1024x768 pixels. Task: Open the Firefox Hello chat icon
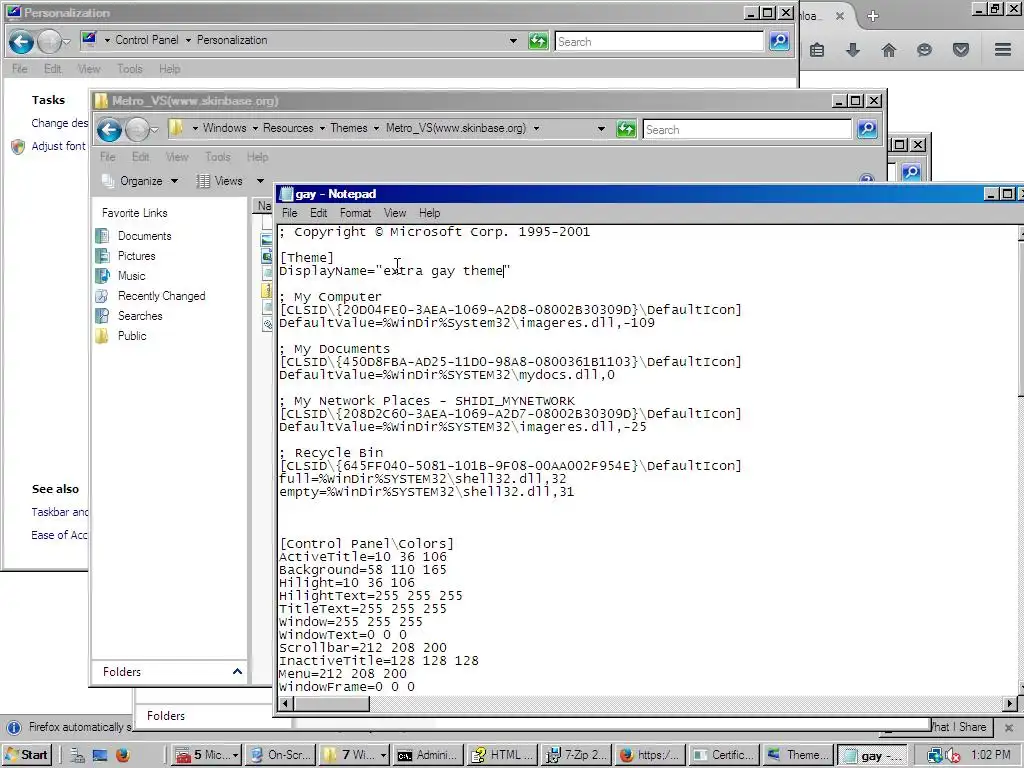pyautogui.click(x=924, y=50)
